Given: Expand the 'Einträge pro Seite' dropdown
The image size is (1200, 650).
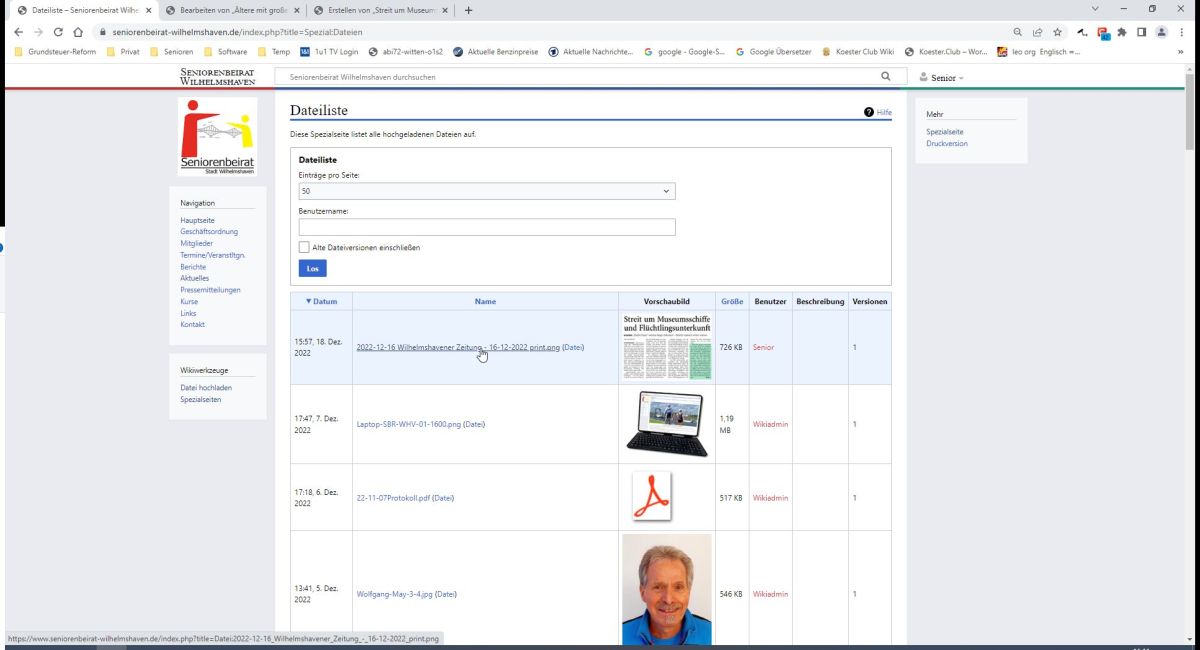Looking at the screenshot, I should [x=487, y=191].
